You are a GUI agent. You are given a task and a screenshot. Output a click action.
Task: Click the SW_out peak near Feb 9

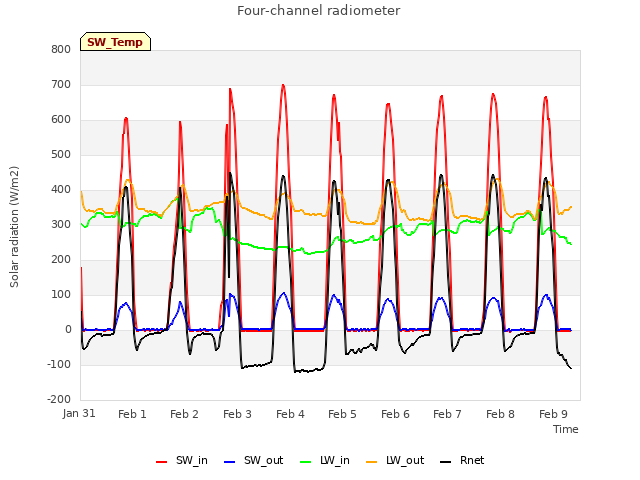pos(547,294)
